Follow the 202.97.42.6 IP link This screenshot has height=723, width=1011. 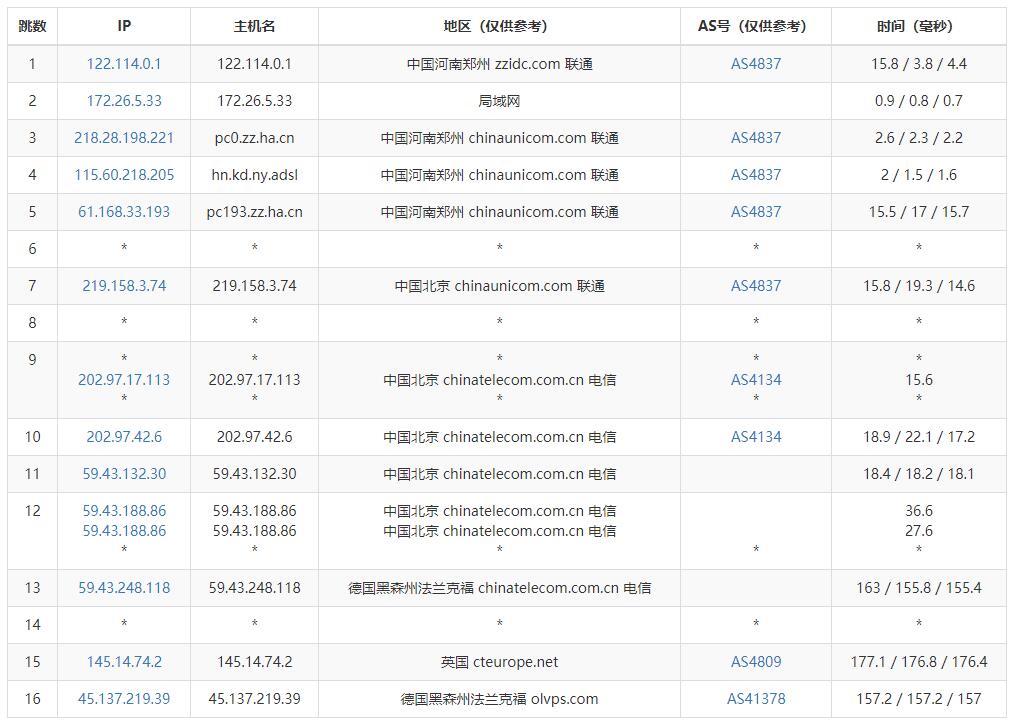pos(124,437)
